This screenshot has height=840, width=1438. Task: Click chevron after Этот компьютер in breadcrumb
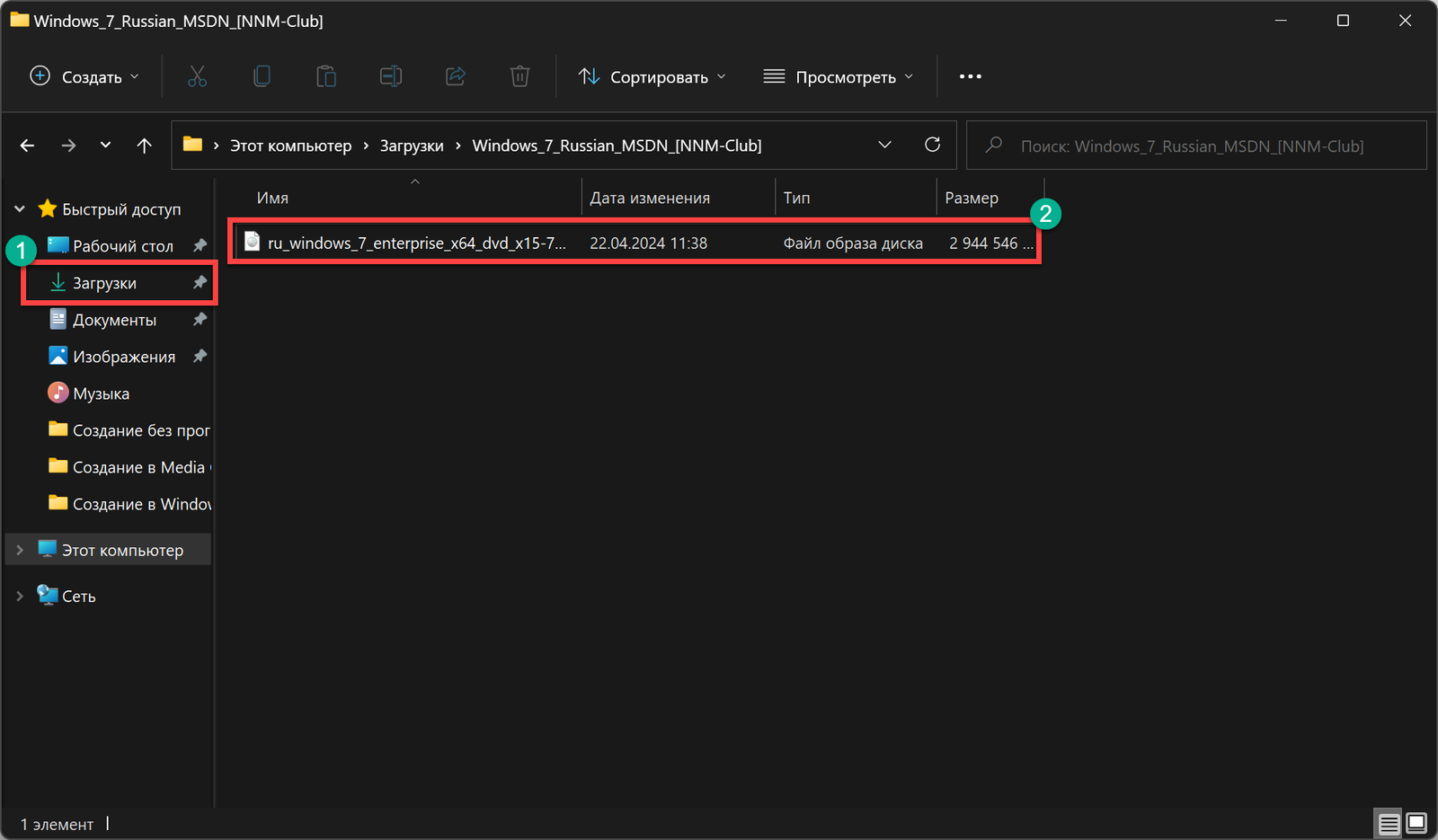tap(366, 146)
